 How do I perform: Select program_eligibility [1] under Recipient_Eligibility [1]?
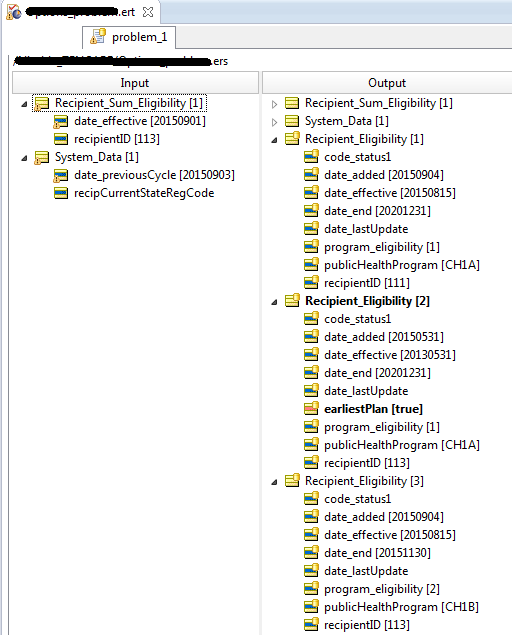point(382,247)
